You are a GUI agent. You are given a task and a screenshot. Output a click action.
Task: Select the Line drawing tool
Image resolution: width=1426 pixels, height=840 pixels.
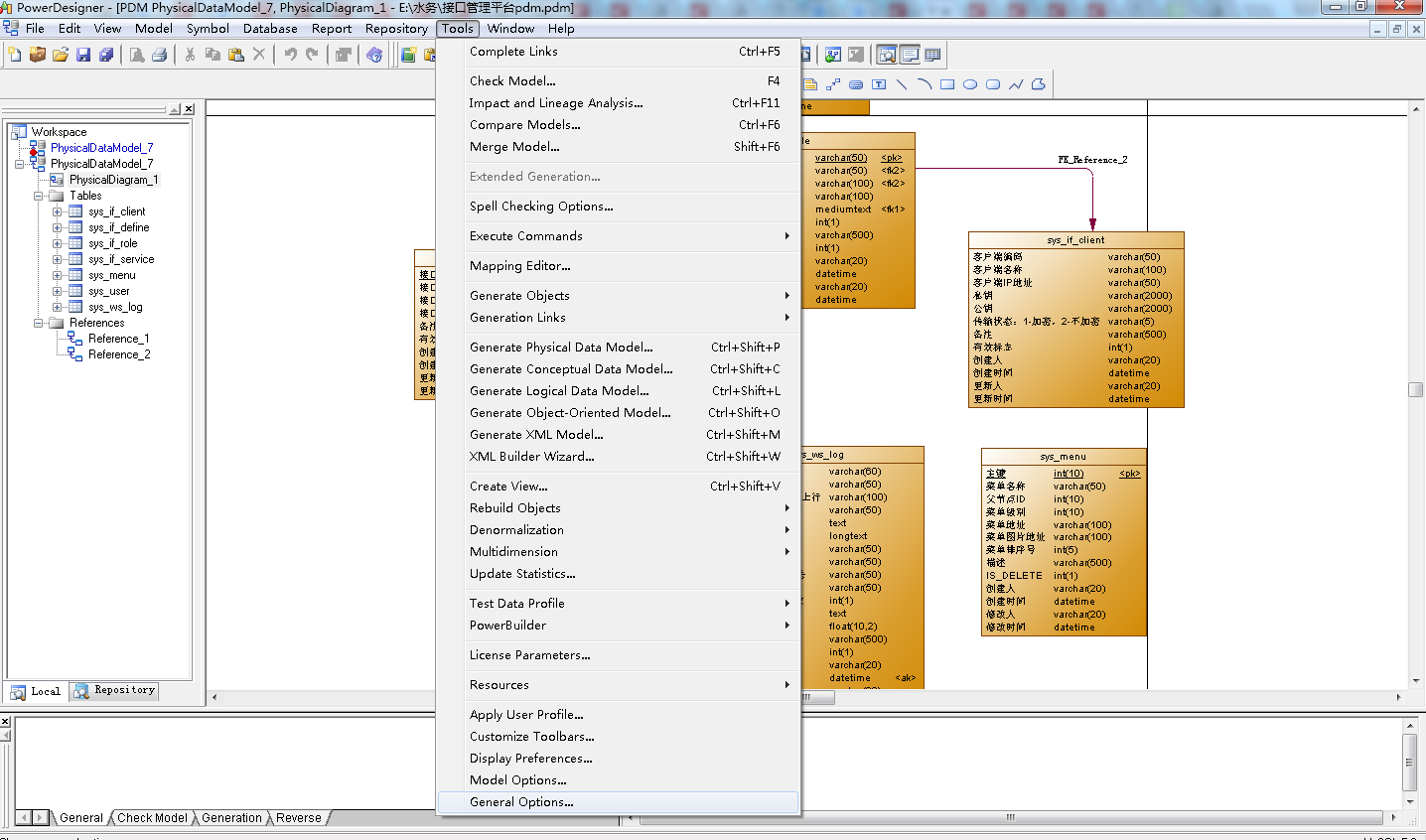tap(903, 83)
